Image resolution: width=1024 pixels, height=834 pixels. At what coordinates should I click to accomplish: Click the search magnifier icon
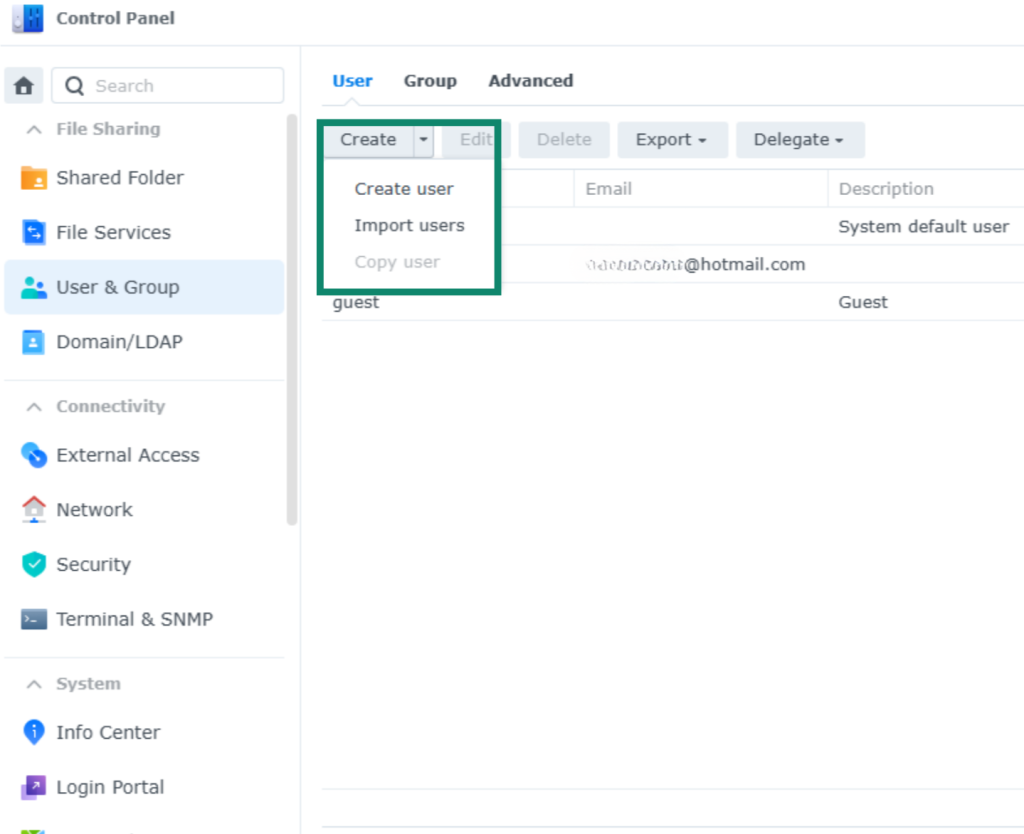[x=74, y=86]
